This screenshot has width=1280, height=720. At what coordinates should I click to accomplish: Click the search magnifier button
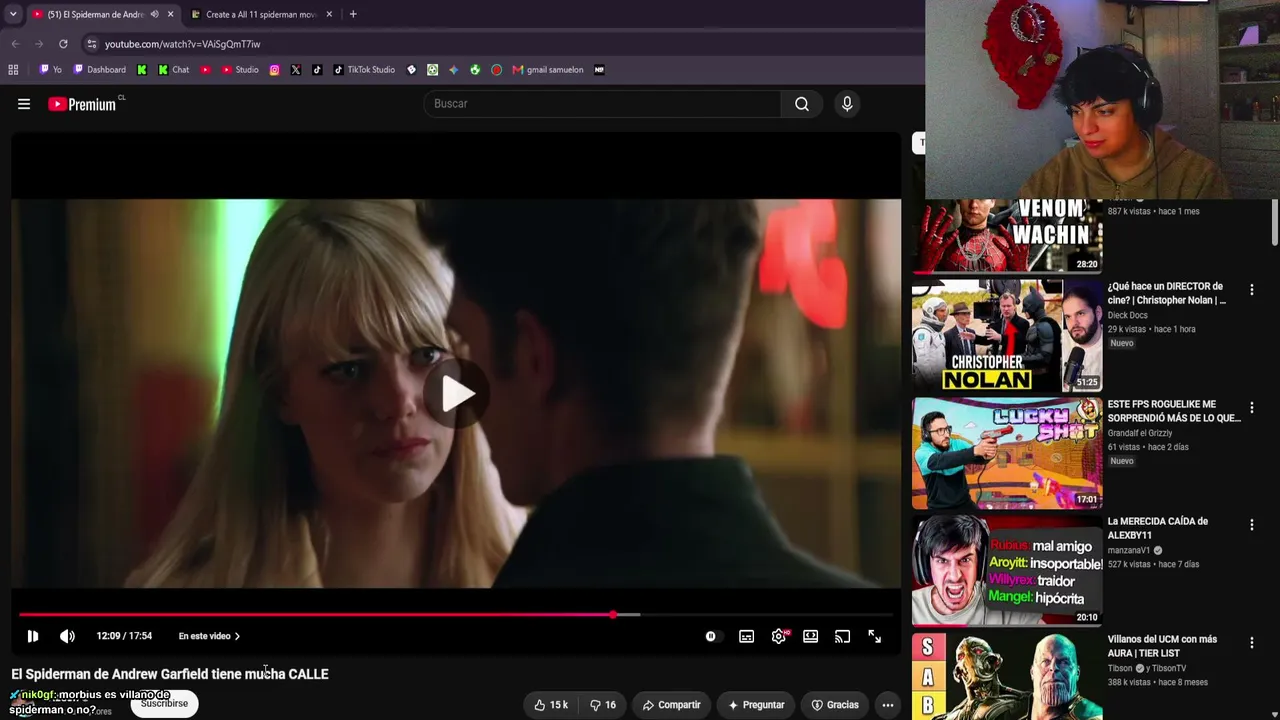pos(802,104)
